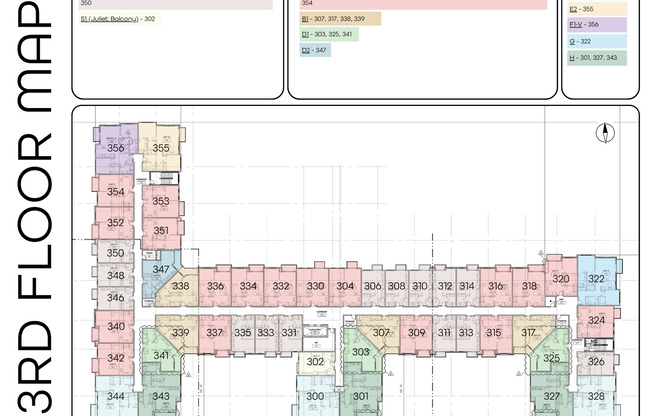Select the S1 (Juliet Balcony) - 302 legend entry
Viewport: 652px width, 416px height.
click(119, 19)
